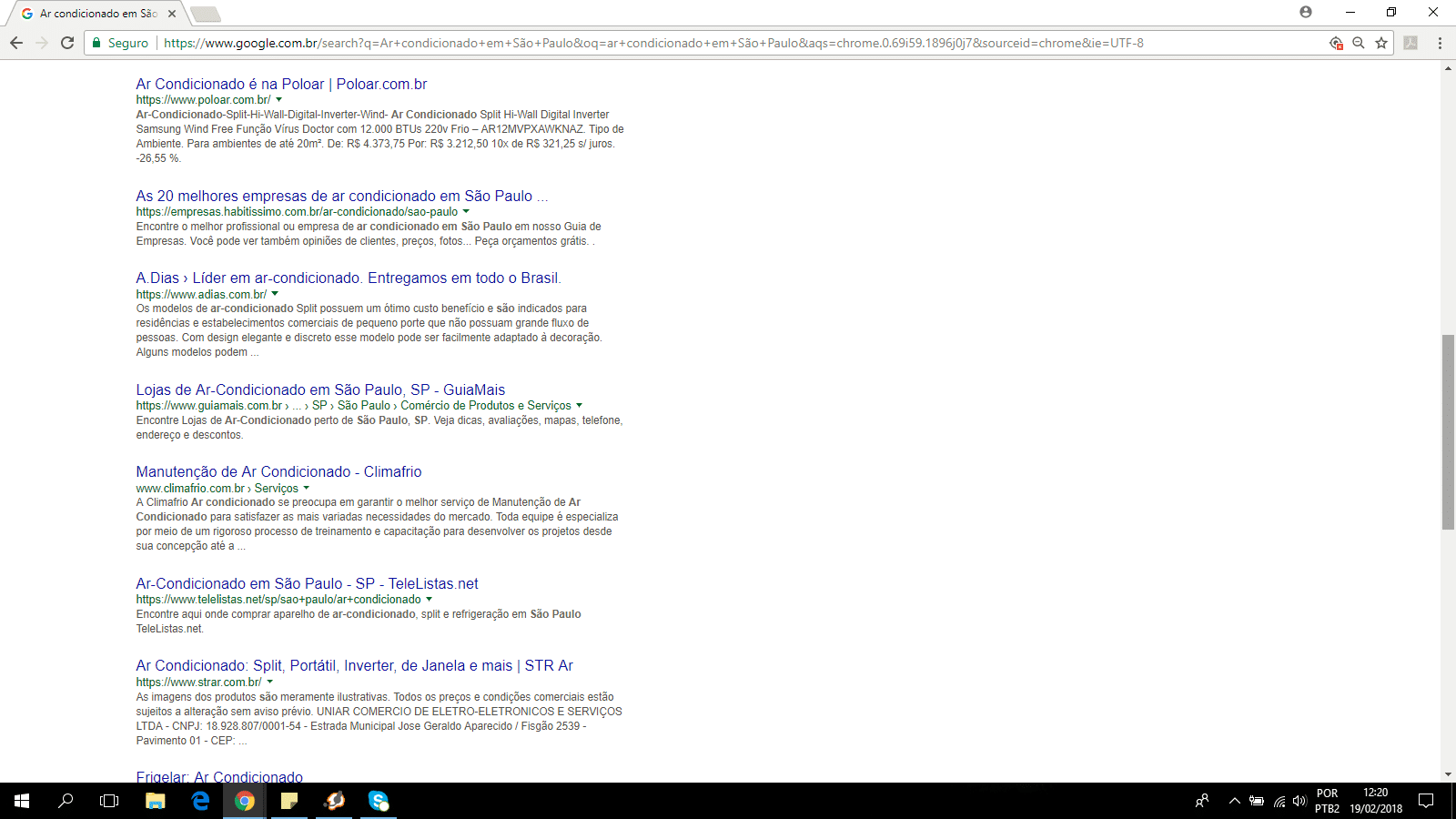Open the blocked location indicator in address bar
The width and height of the screenshot is (1456, 819).
click(x=1336, y=43)
